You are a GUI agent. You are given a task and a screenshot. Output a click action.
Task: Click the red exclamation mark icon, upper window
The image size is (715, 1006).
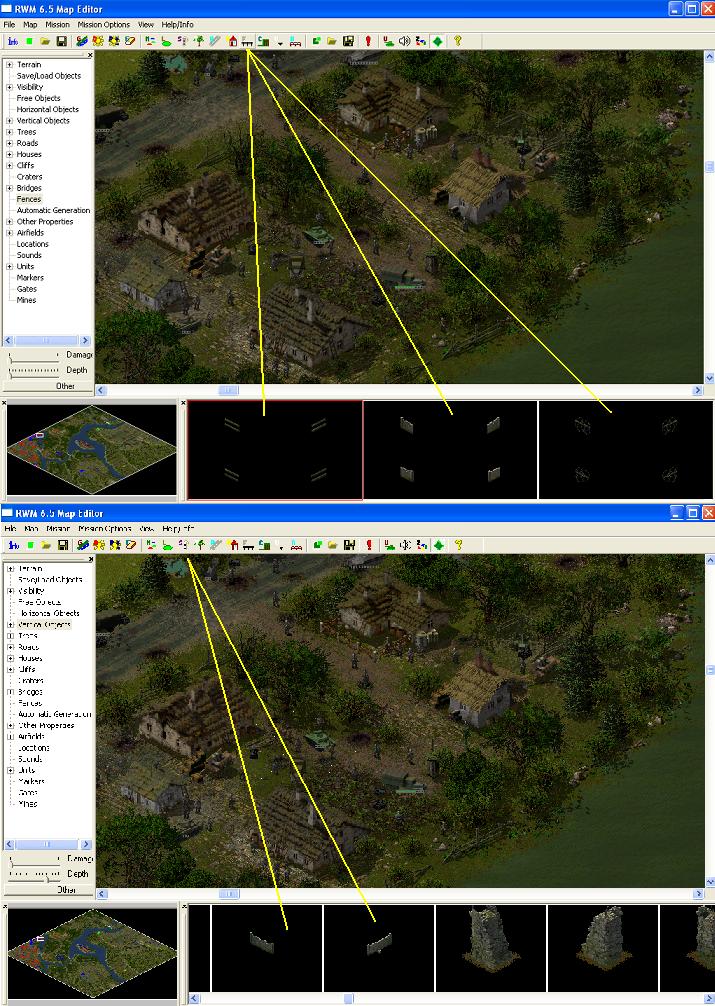click(368, 41)
